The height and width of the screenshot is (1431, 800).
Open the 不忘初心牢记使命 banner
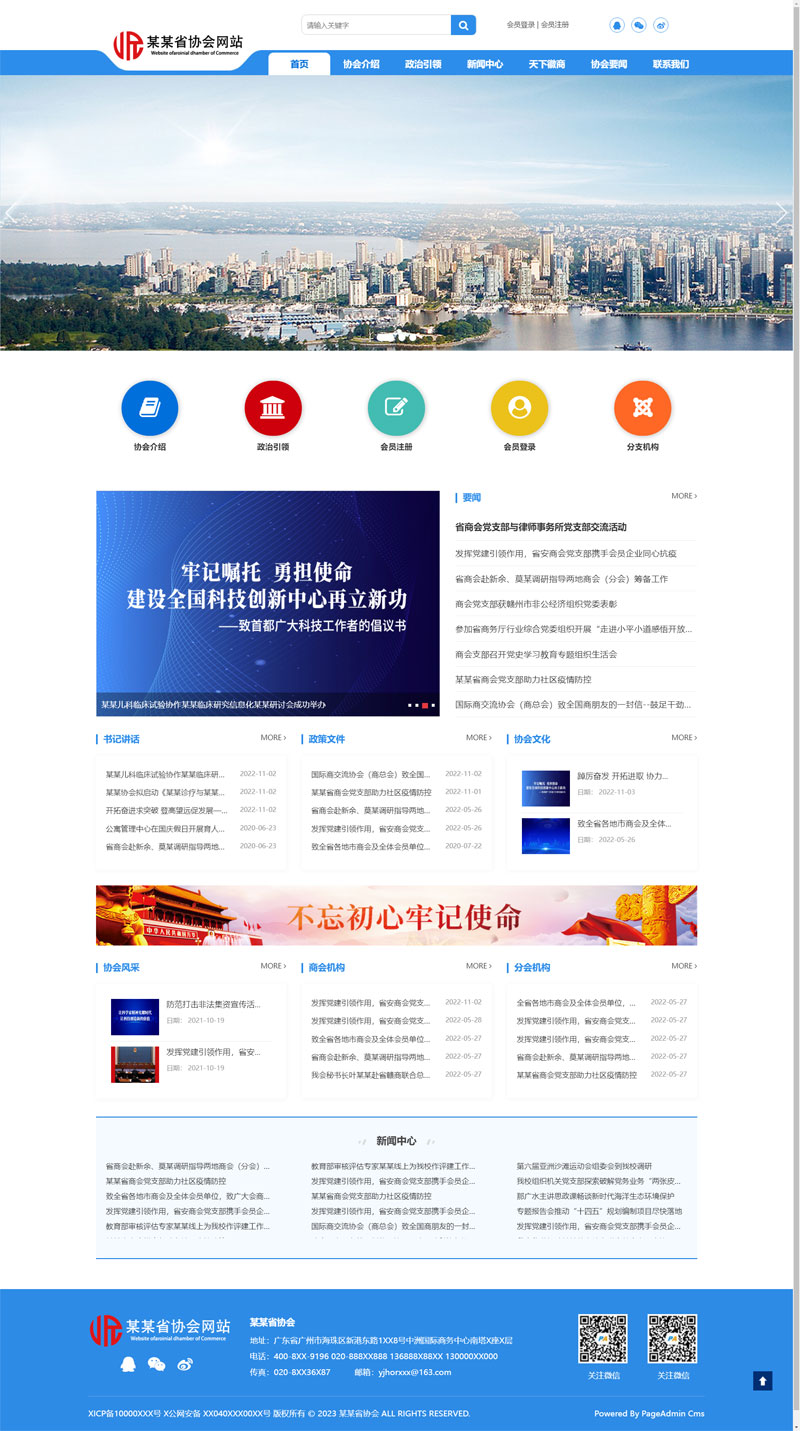point(396,915)
